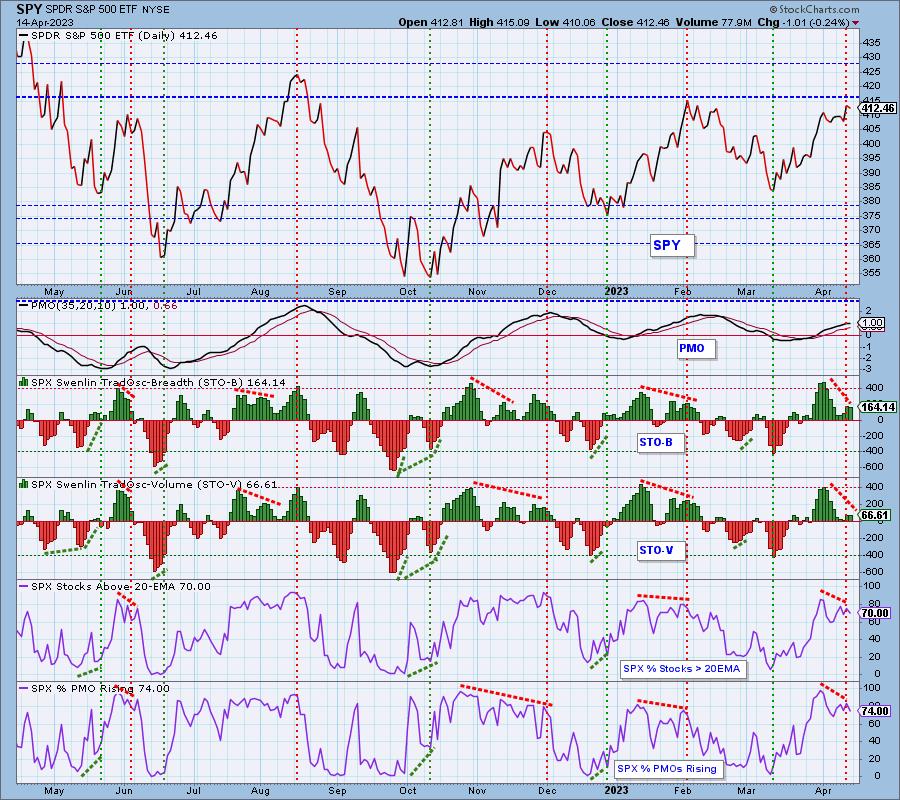
Task: Click the 'SPDR S&P 500 ETF' name in the header
Action: pyautogui.click(x=90, y=10)
